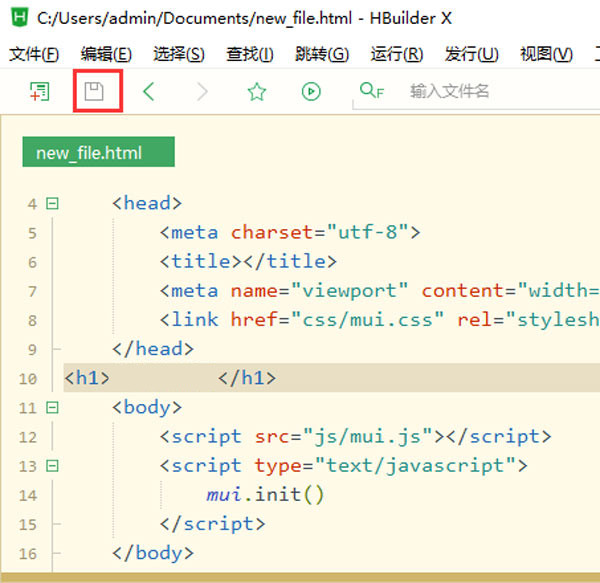Click the closing </head> tag
The width and height of the screenshot is (600, 583).
pyautogui.click(x=153, y=349)
